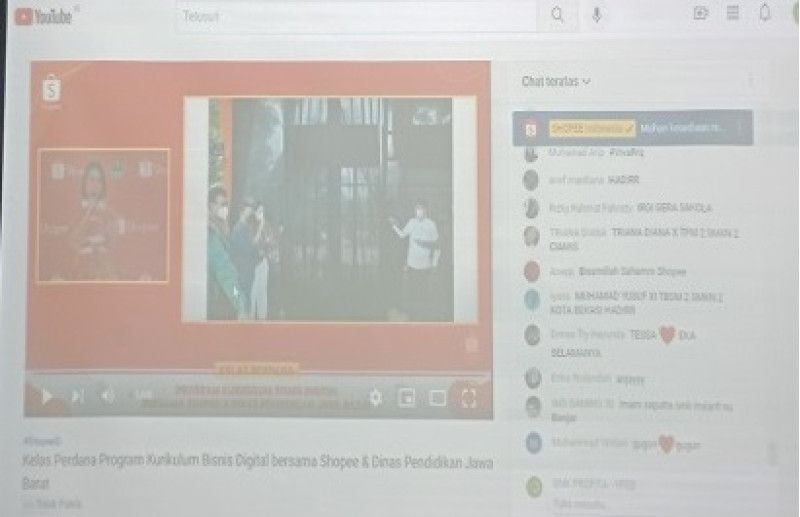Open the Create video camera icon
This screenshot has width=800, height=517.
click(700, 13)
